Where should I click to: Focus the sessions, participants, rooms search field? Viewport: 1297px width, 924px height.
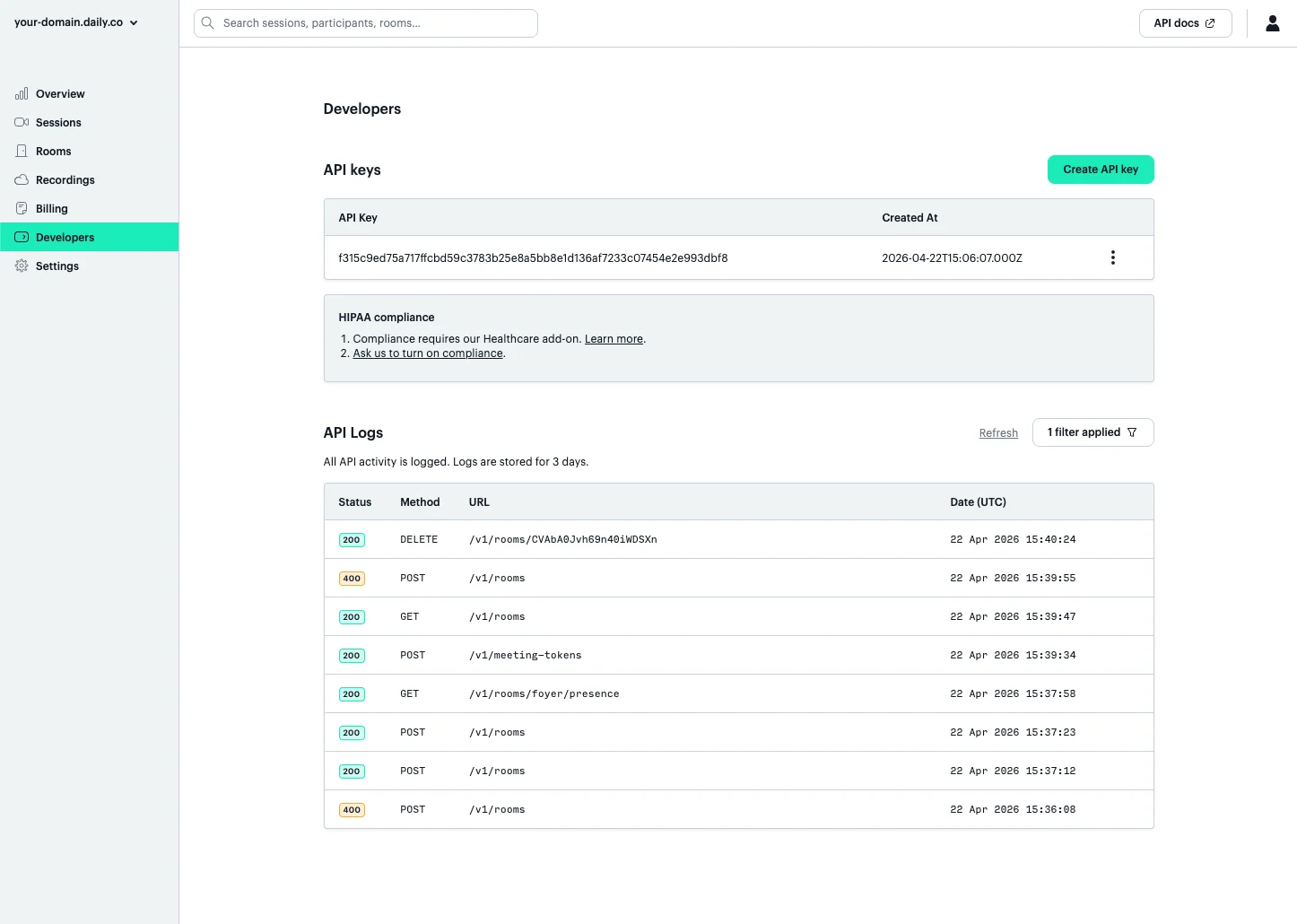366,23
